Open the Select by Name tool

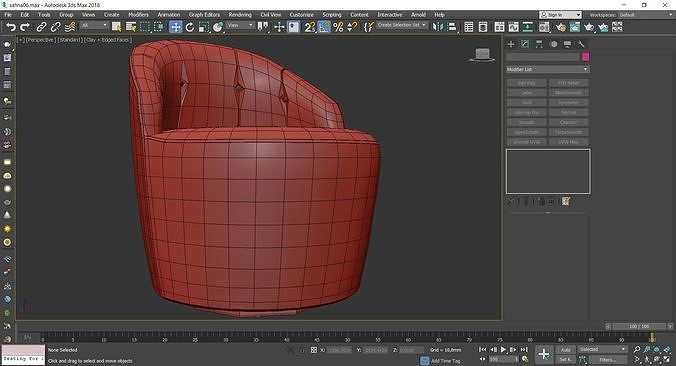point(131,27)
